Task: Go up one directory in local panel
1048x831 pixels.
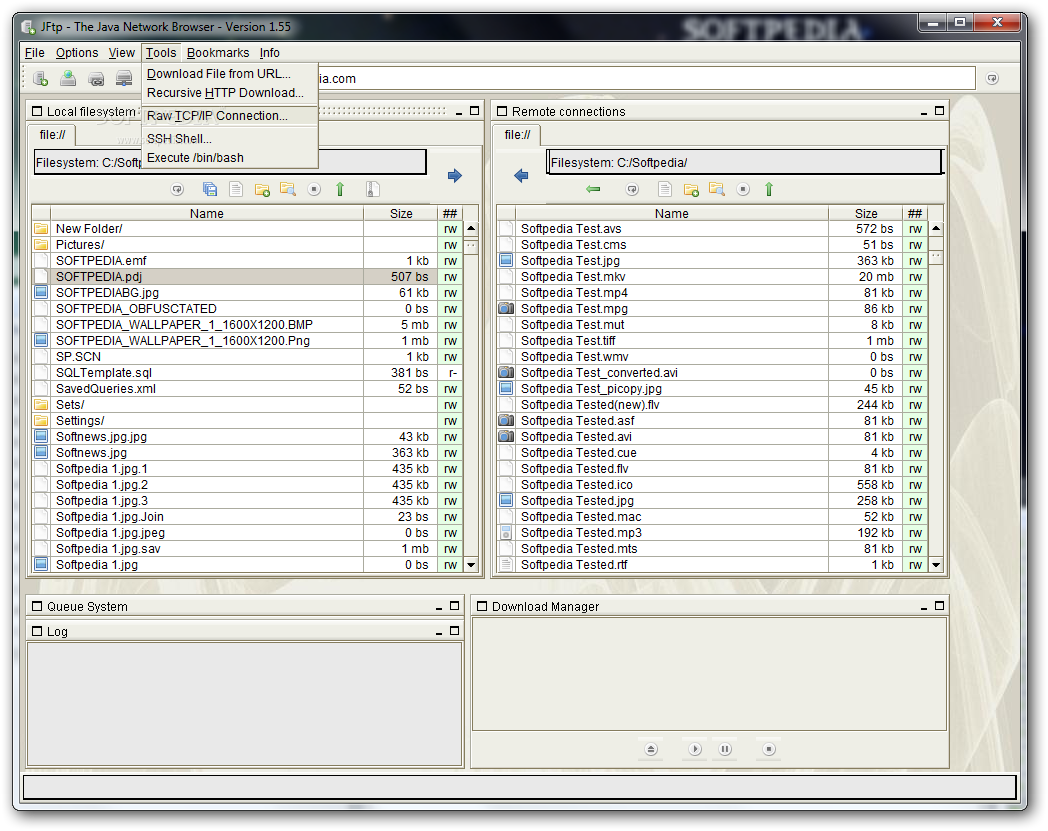Action: pos(340,189)
